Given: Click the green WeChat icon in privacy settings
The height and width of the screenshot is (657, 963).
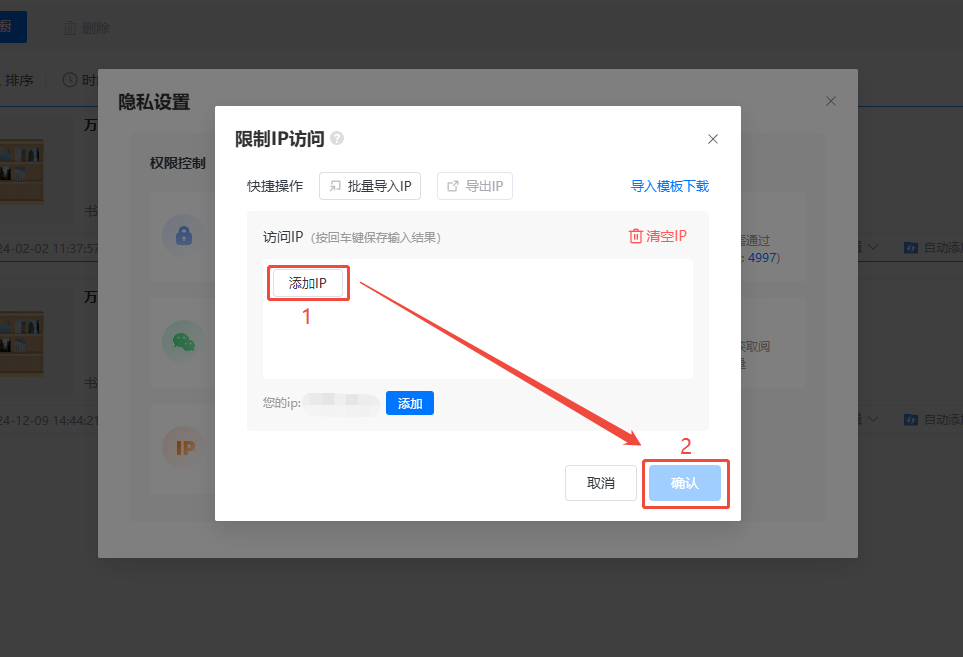Looking at the screenshot, I should [x=184, y=342].
